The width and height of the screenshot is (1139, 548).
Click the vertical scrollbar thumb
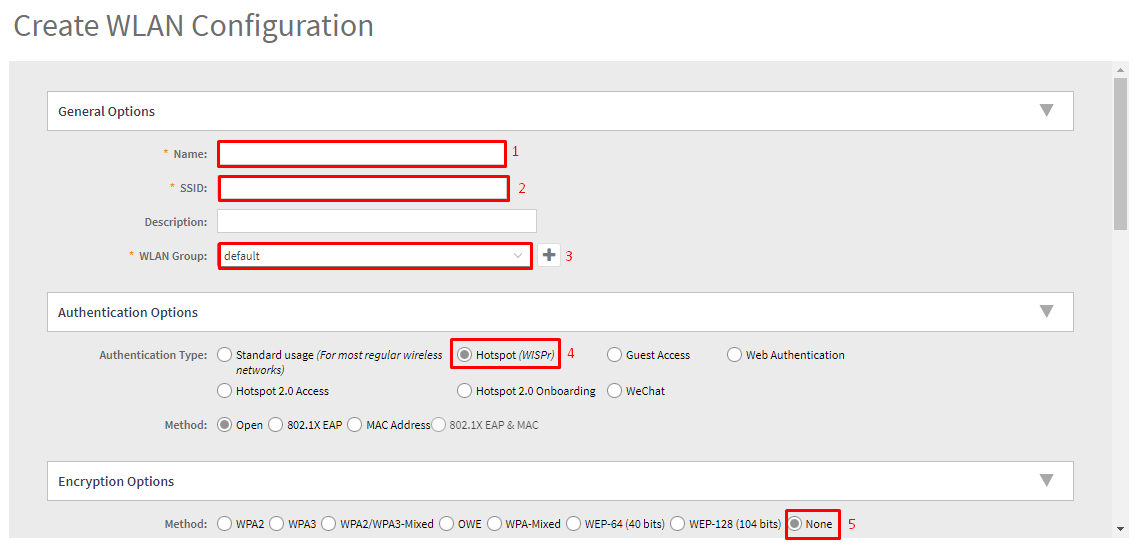[x=1120, y=152]
